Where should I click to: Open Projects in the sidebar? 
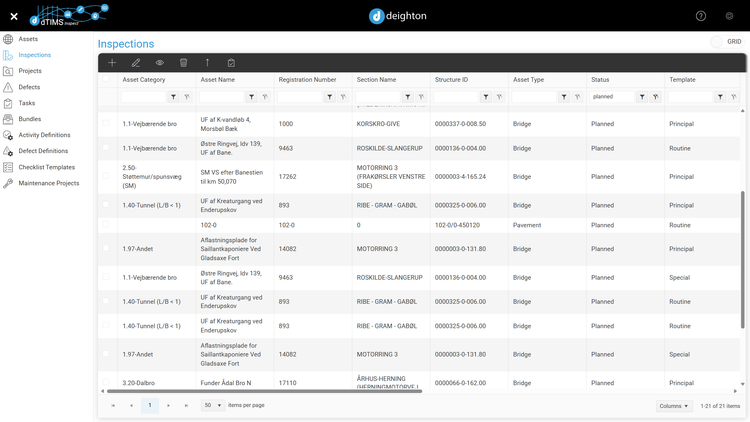click(x=30, y=71)
